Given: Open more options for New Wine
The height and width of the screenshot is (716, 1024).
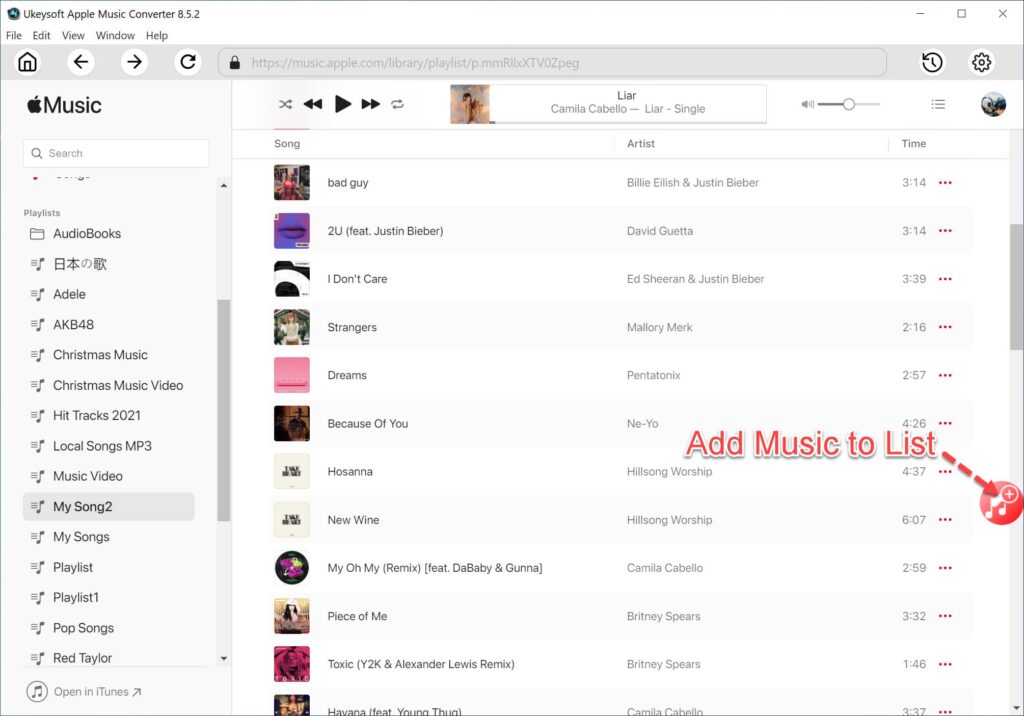Looking at the screenshot, I should tap(945, 520).
